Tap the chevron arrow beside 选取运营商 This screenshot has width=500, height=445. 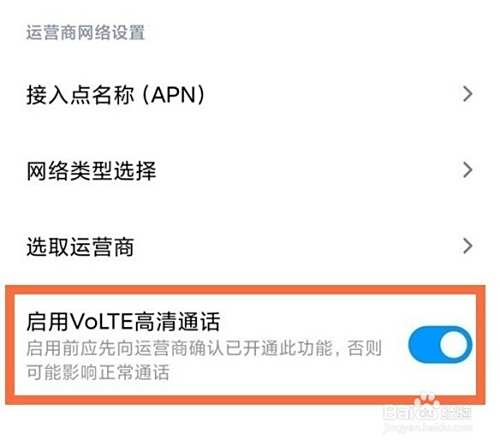(468, 246)
